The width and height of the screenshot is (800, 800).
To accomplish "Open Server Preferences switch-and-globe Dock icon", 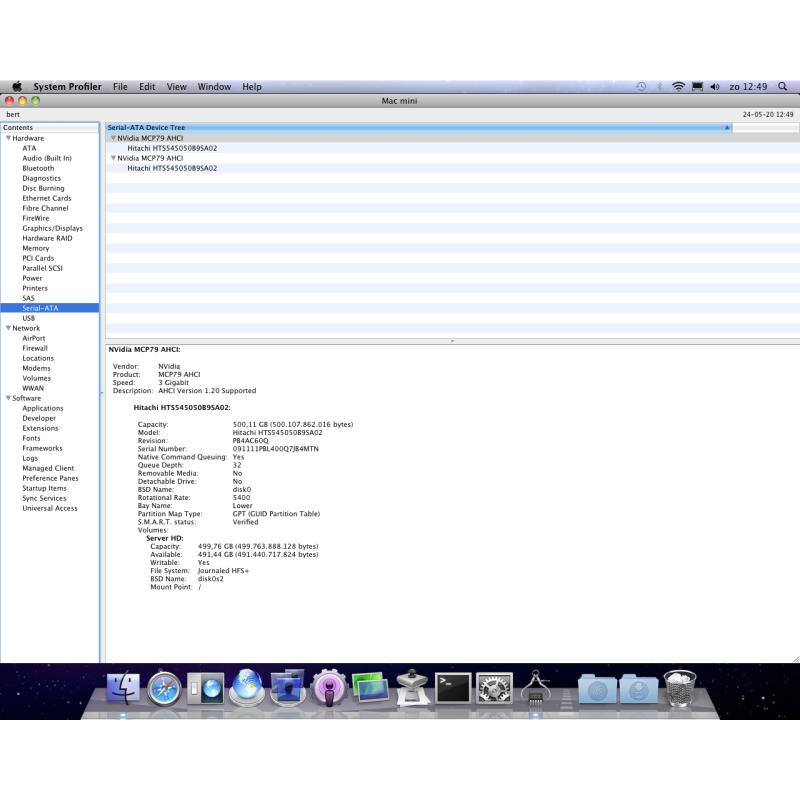I will click(x=205, y=688).
